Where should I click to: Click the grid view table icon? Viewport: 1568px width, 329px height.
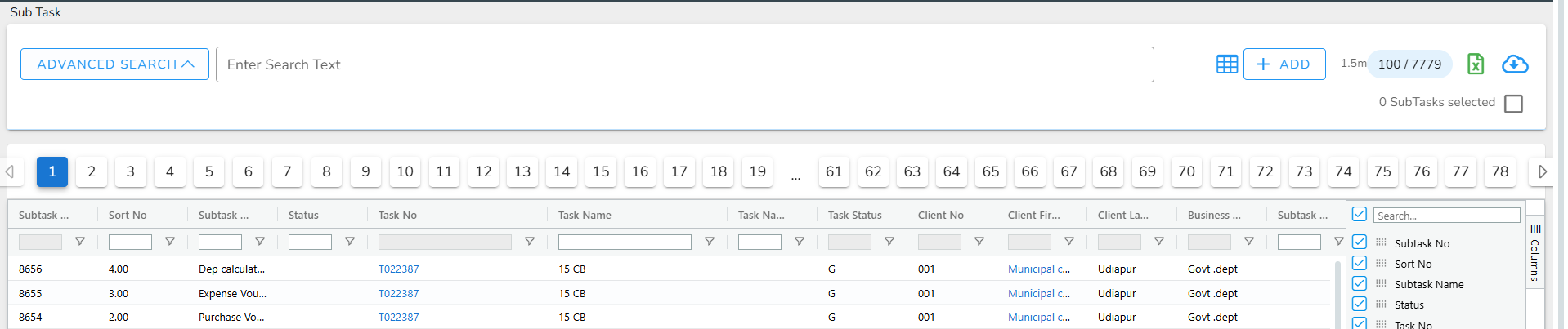point(1226,64)
